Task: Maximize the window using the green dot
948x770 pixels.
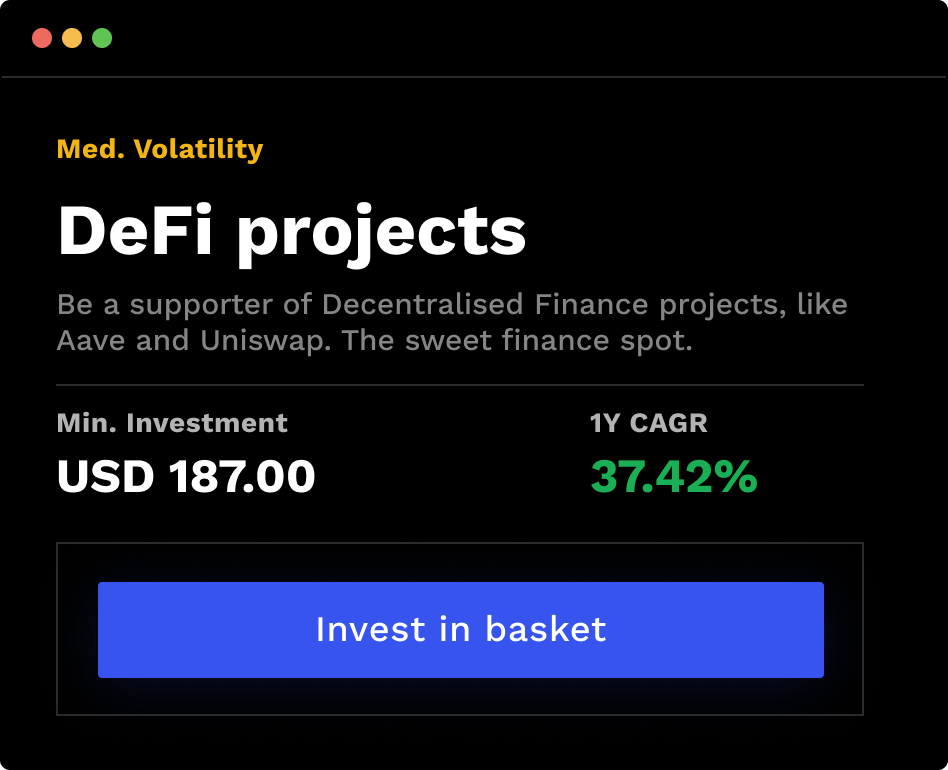Action: pyautogui.click(x=102, y=38)
